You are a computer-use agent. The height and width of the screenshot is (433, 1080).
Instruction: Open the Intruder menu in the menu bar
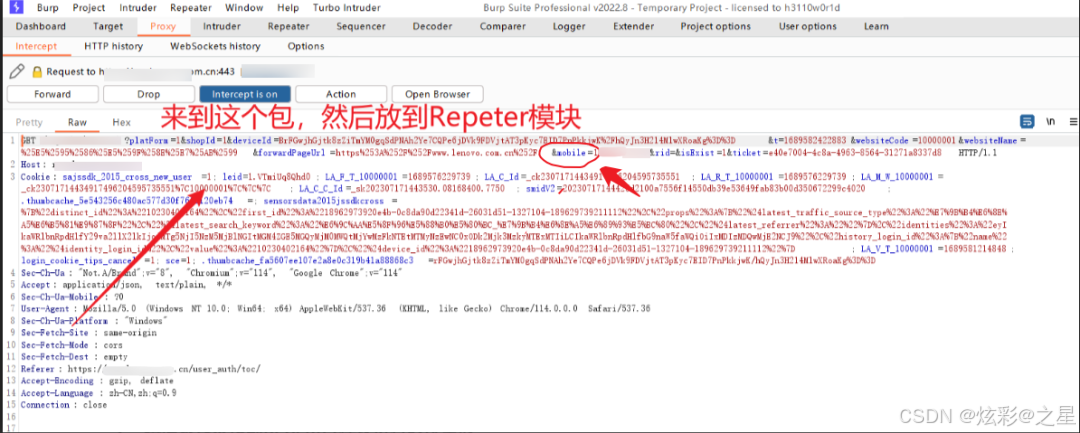click(x=138, y=8)
